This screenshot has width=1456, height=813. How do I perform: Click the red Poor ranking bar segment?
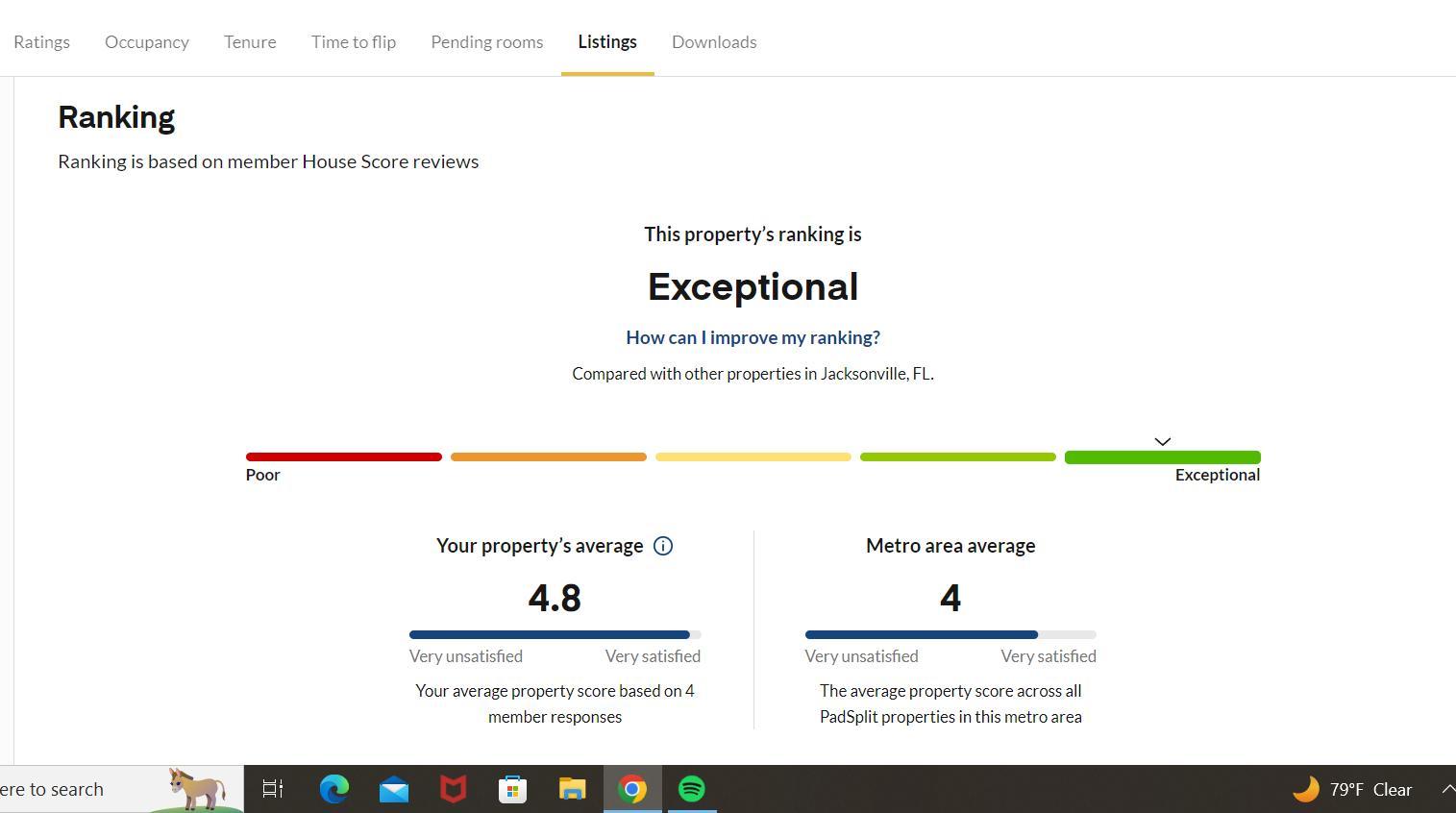click(x=344, y=457)
